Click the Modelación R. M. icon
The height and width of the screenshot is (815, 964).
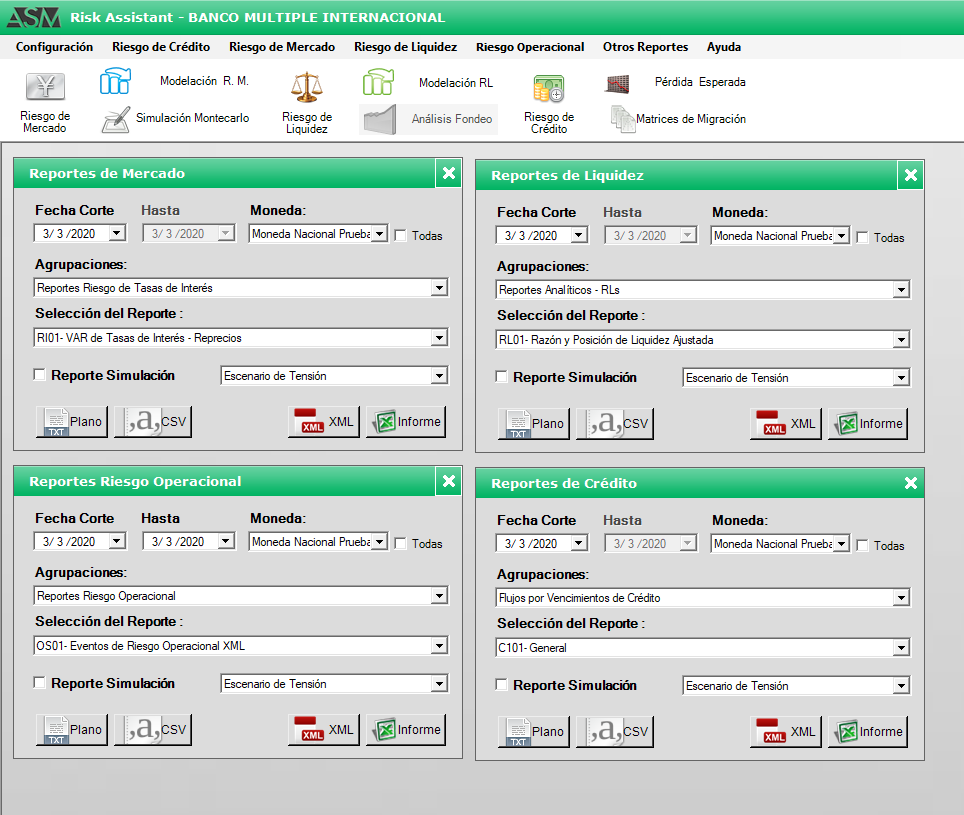[x=116, y=82]
